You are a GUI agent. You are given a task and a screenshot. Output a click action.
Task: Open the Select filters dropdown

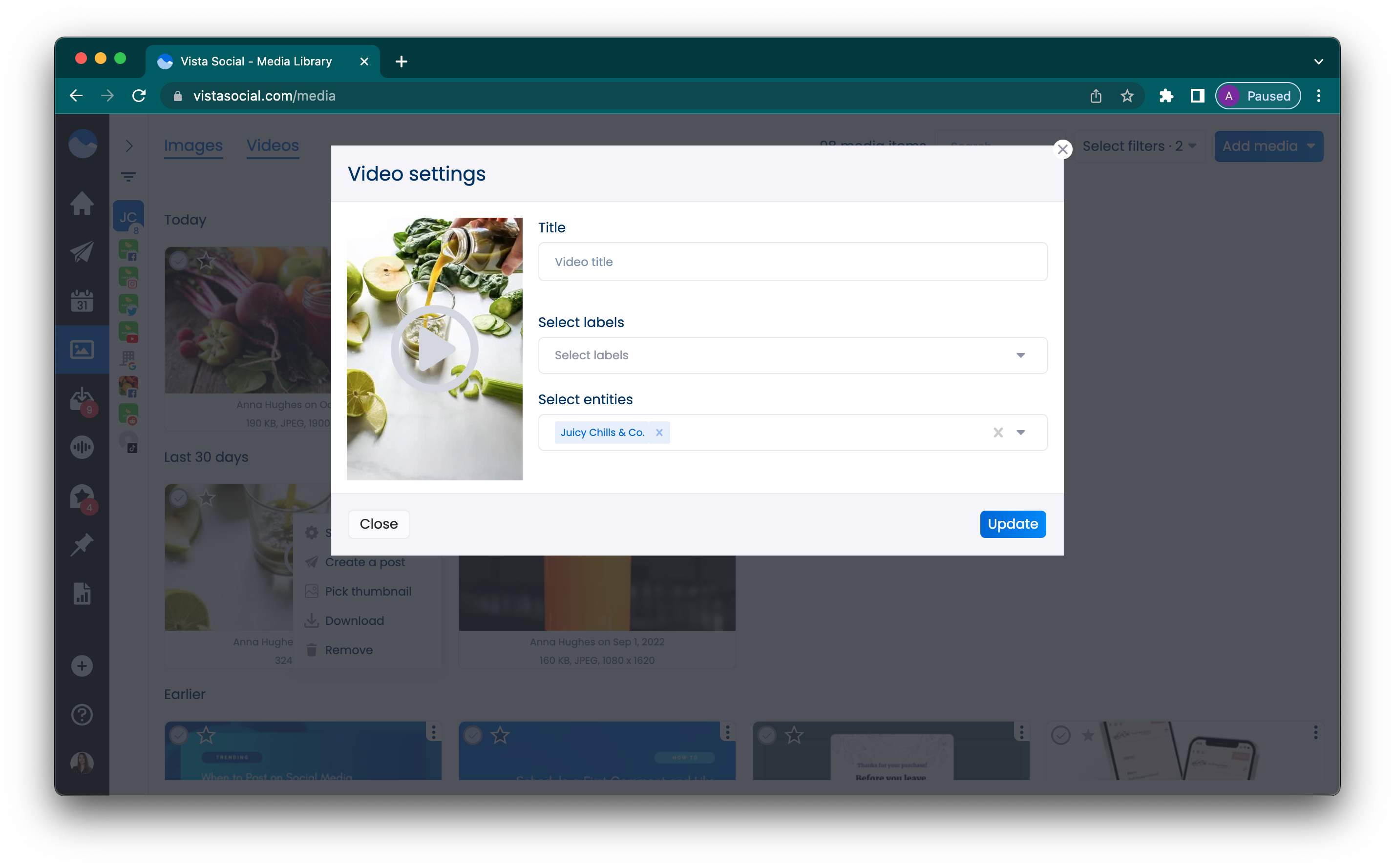[x=1139, y=146]
